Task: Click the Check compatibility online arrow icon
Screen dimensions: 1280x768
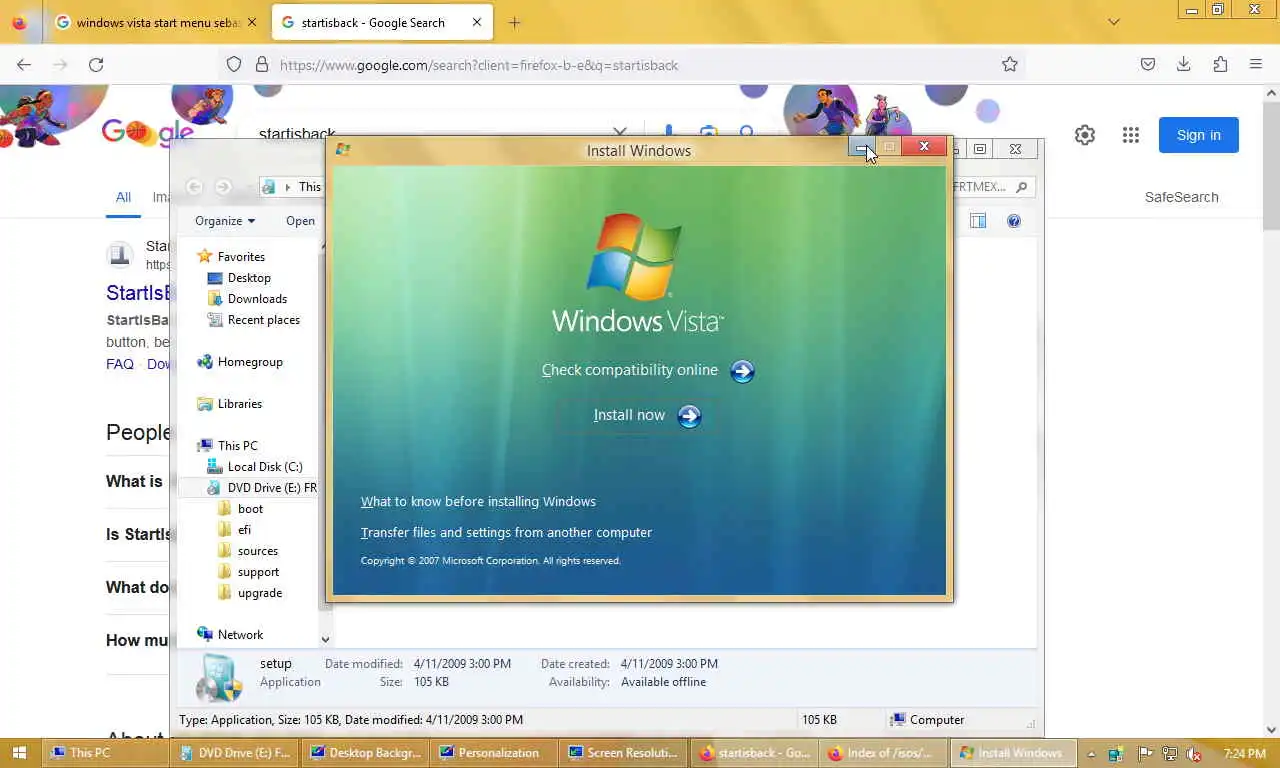Action: click(x=742, y=371)
